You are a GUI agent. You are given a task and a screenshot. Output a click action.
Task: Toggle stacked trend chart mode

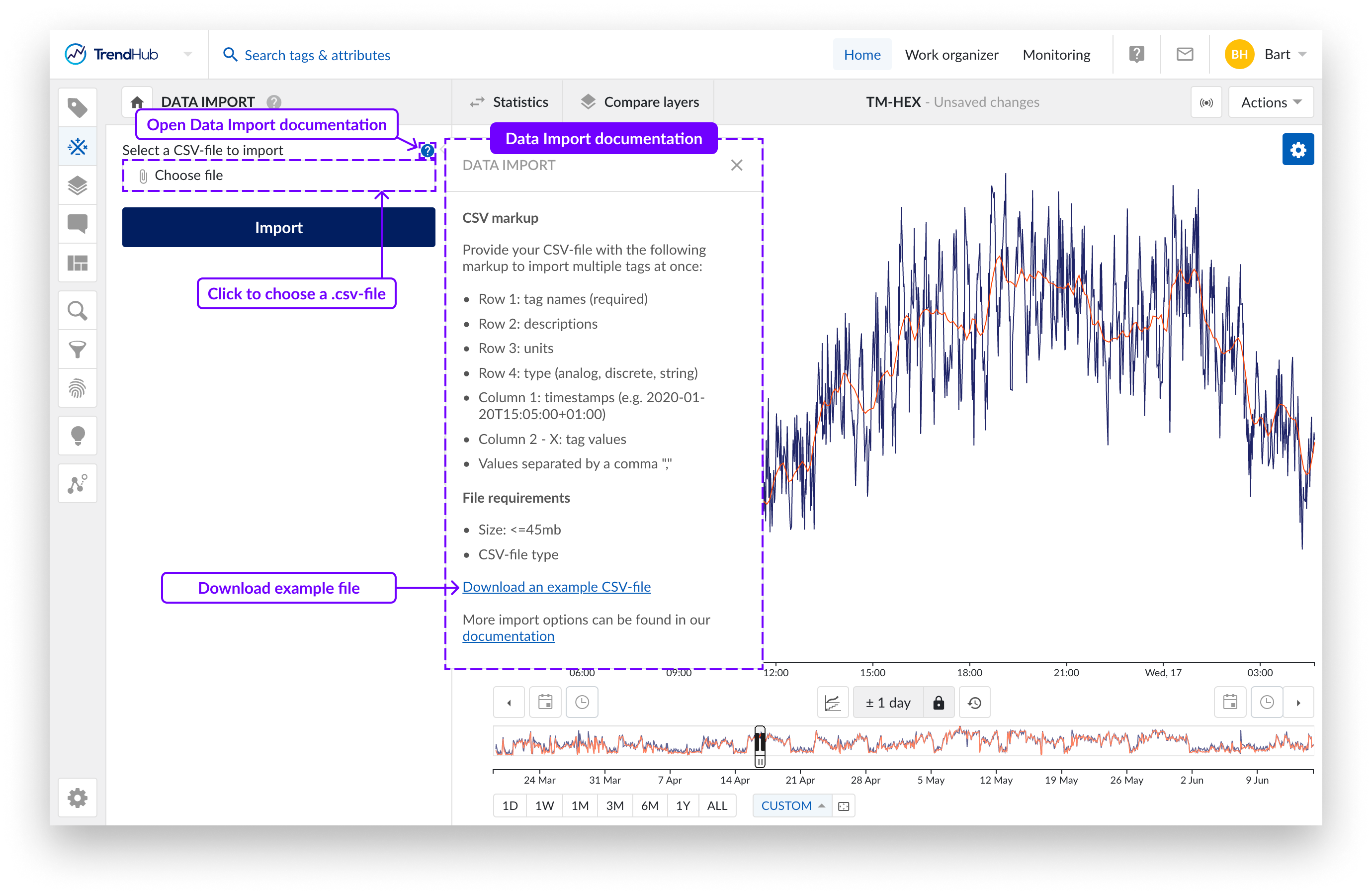(x=833, y=703)
